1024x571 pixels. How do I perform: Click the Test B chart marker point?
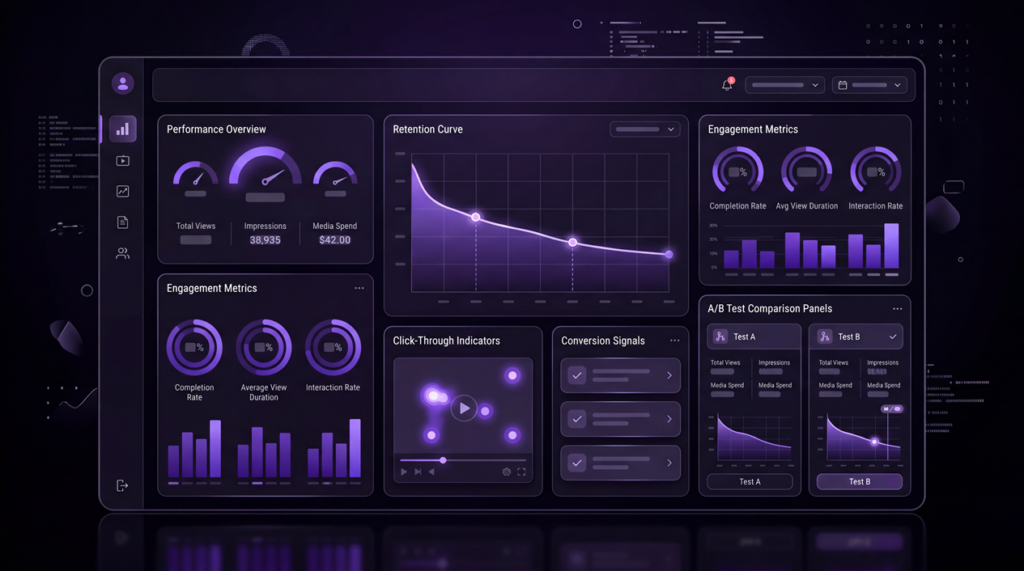874,442
